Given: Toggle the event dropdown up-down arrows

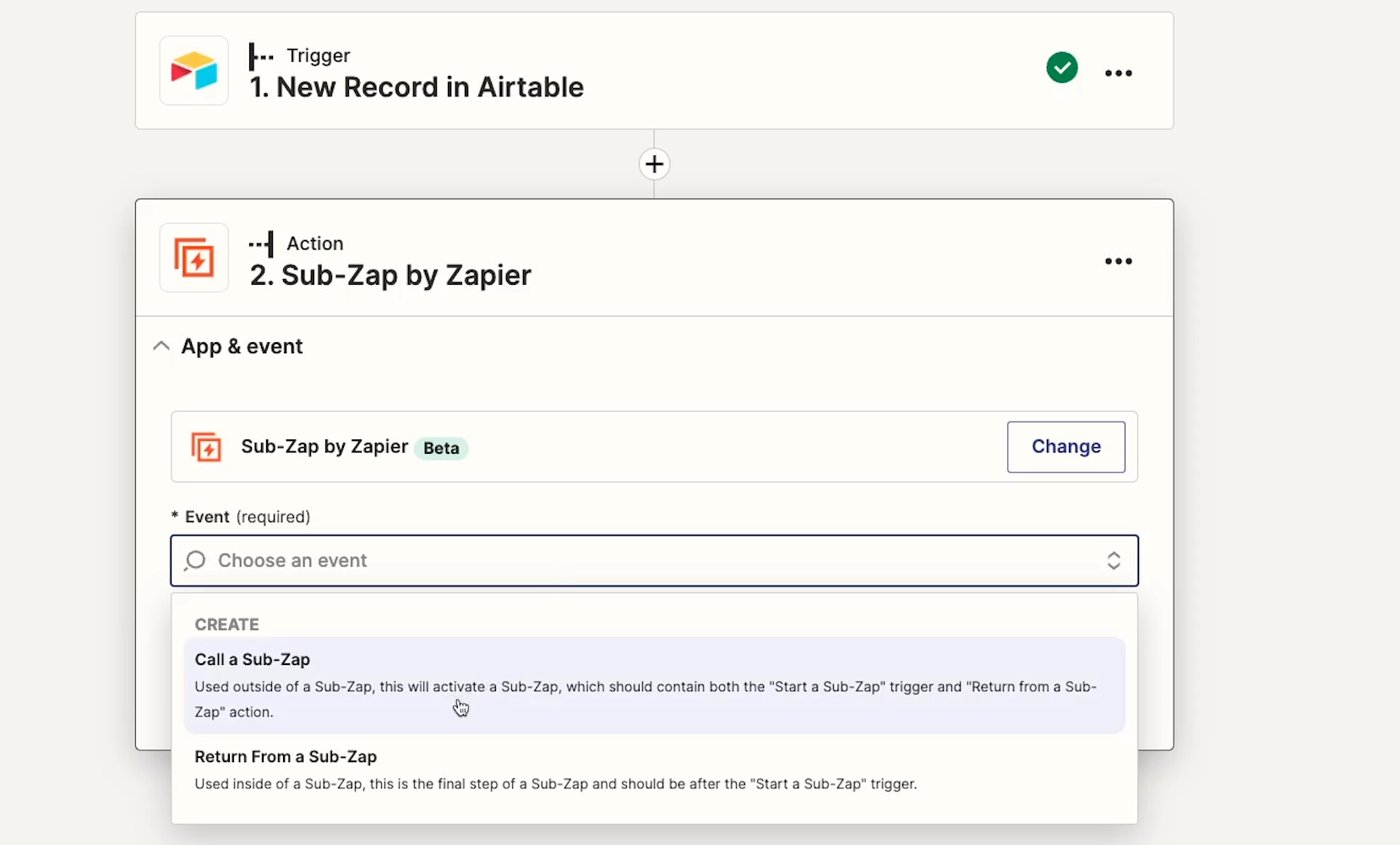Looking at the screenshot, I should (1114, 560).
